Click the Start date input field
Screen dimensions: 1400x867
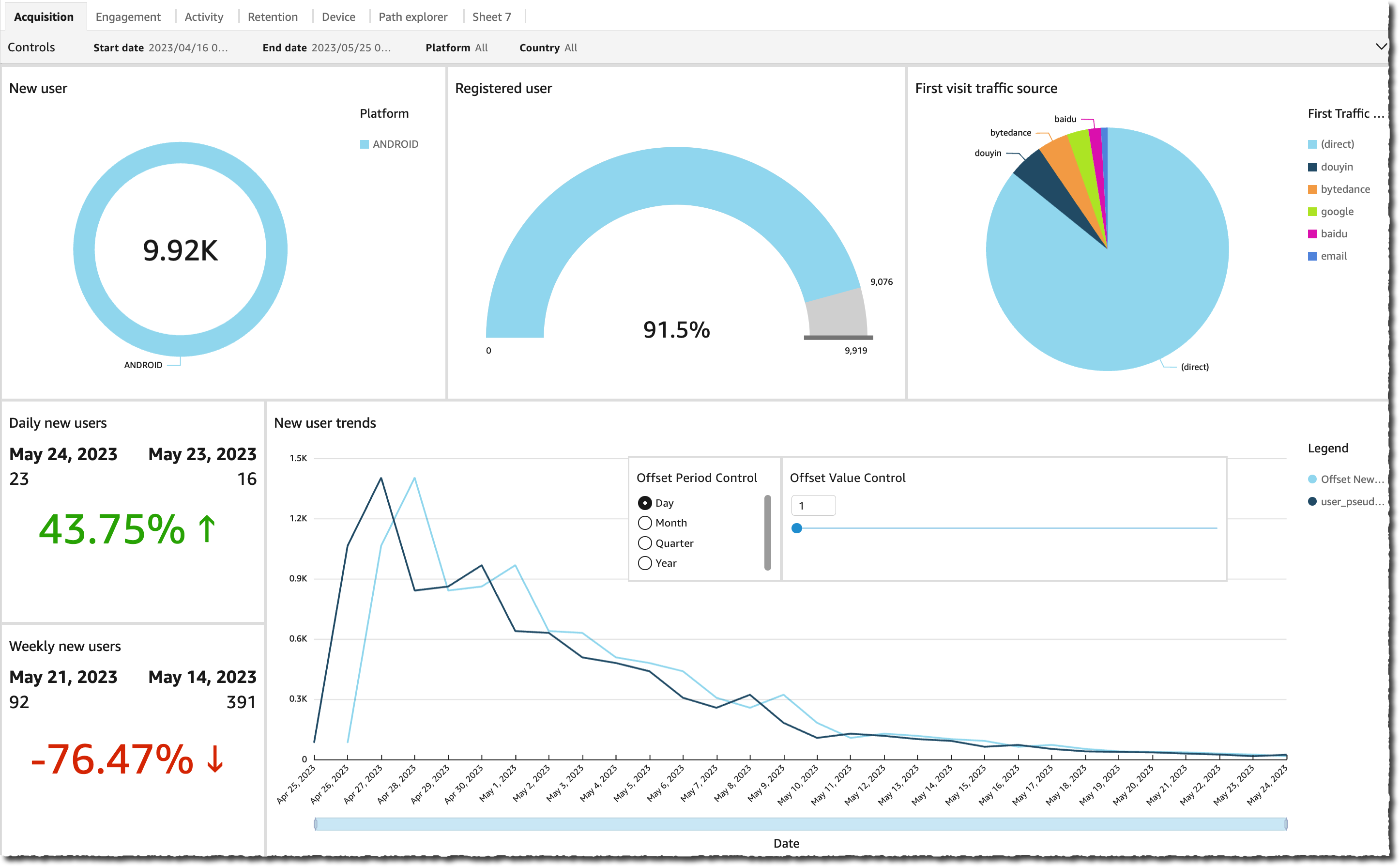(x=190, y=47)
